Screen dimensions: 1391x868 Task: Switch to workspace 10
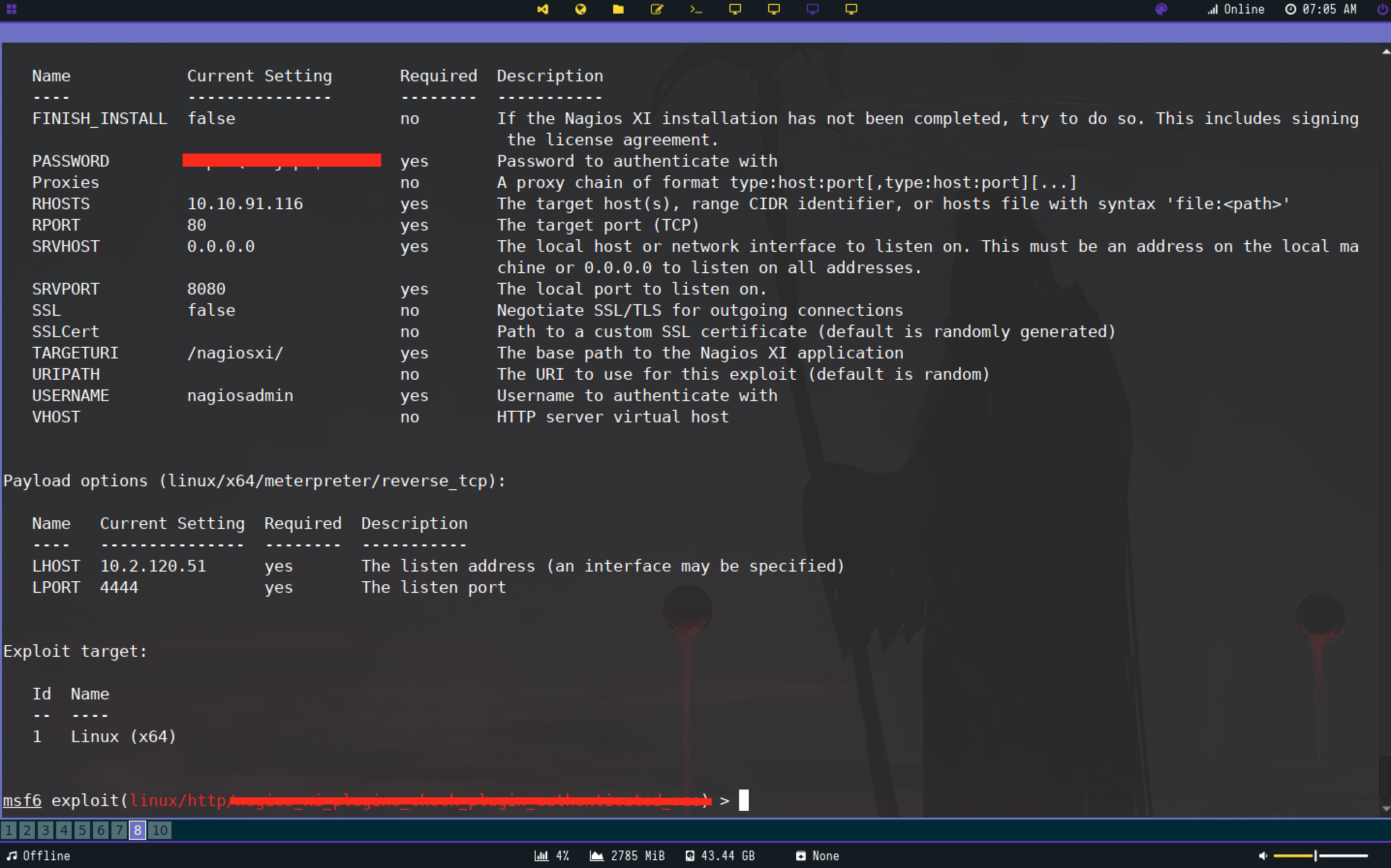(x=159, y=830)
